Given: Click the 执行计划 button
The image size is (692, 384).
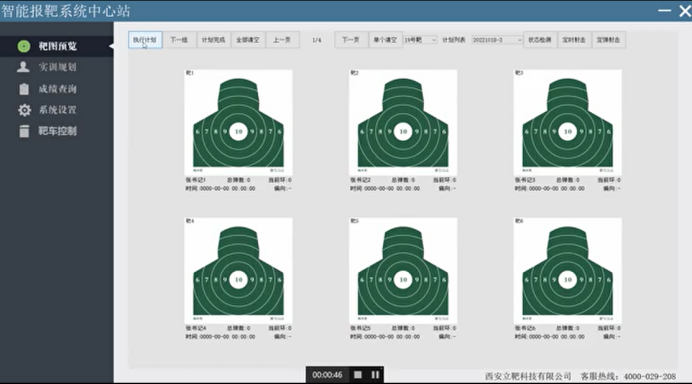Looking at the screenshot, I should coord(145,40).
